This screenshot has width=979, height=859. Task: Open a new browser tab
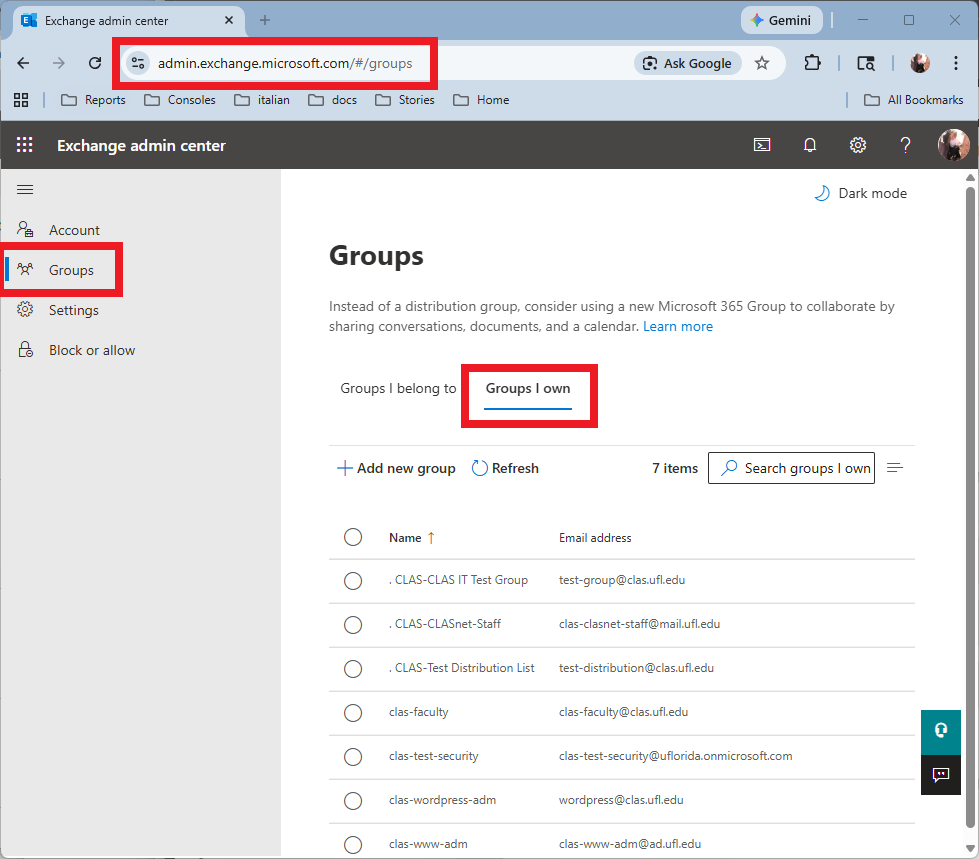(265, 21)
